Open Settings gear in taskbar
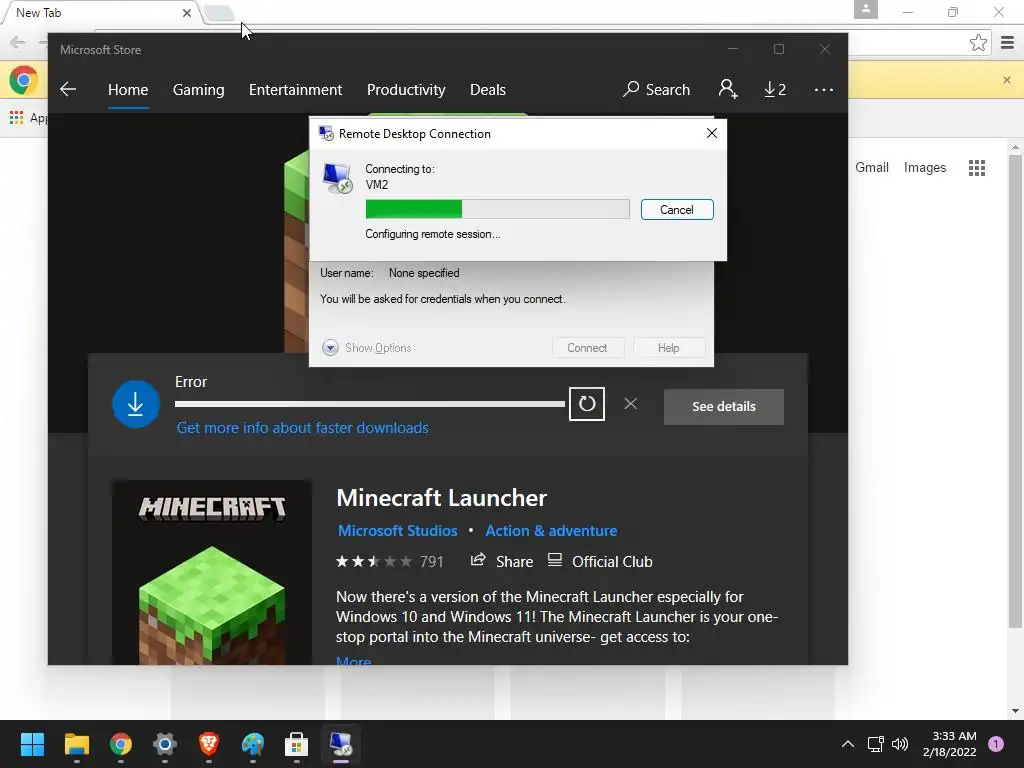Screen dimensions: 1024x768 165,744
